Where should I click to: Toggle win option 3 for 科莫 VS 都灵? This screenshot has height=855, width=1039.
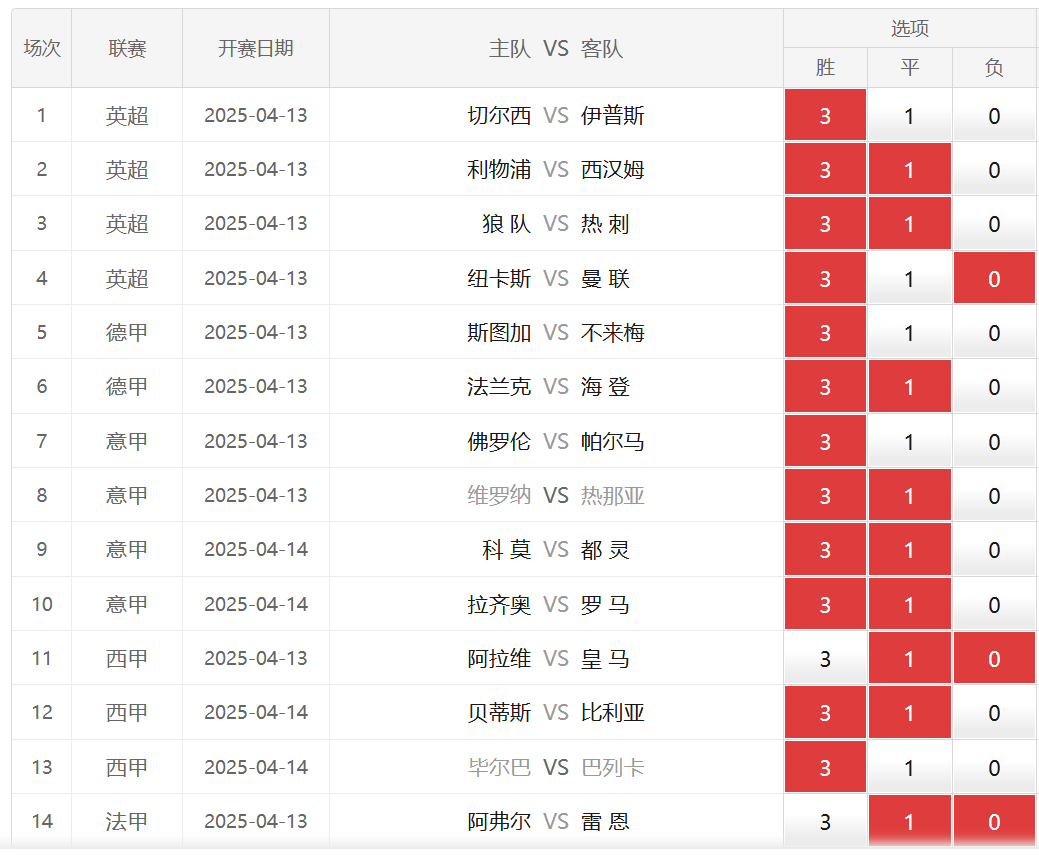click(x=825, y=550)
